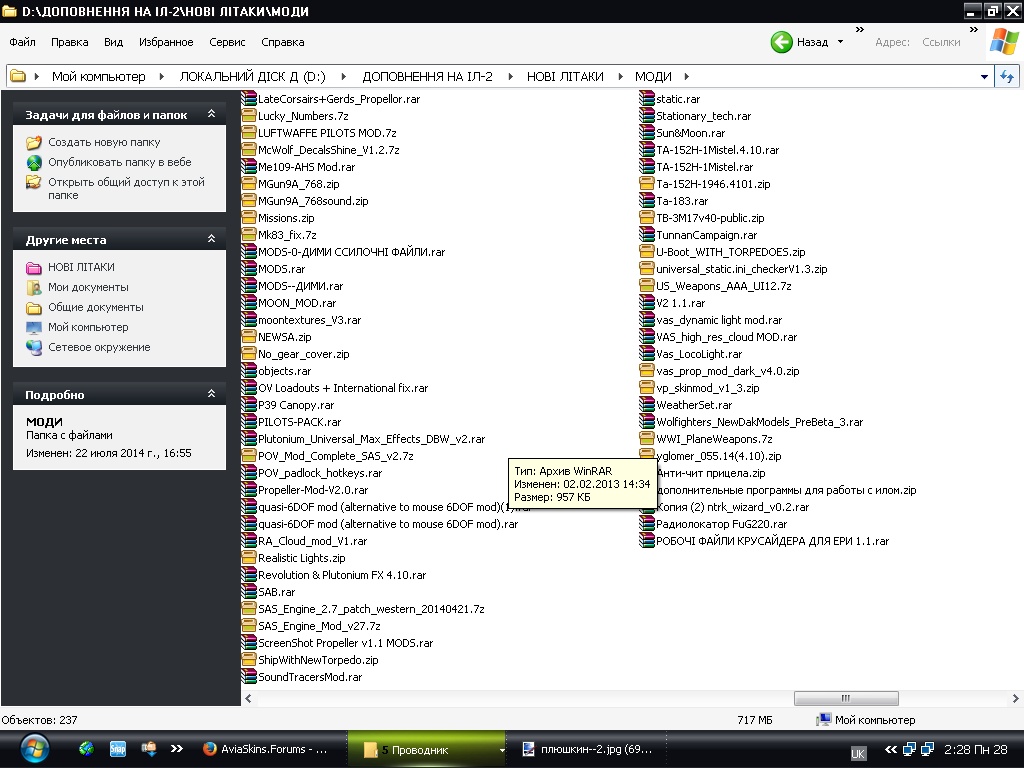1024x768 pixels.
Task: Click the Windows Start orb
Action: click(x=35, y=750)
